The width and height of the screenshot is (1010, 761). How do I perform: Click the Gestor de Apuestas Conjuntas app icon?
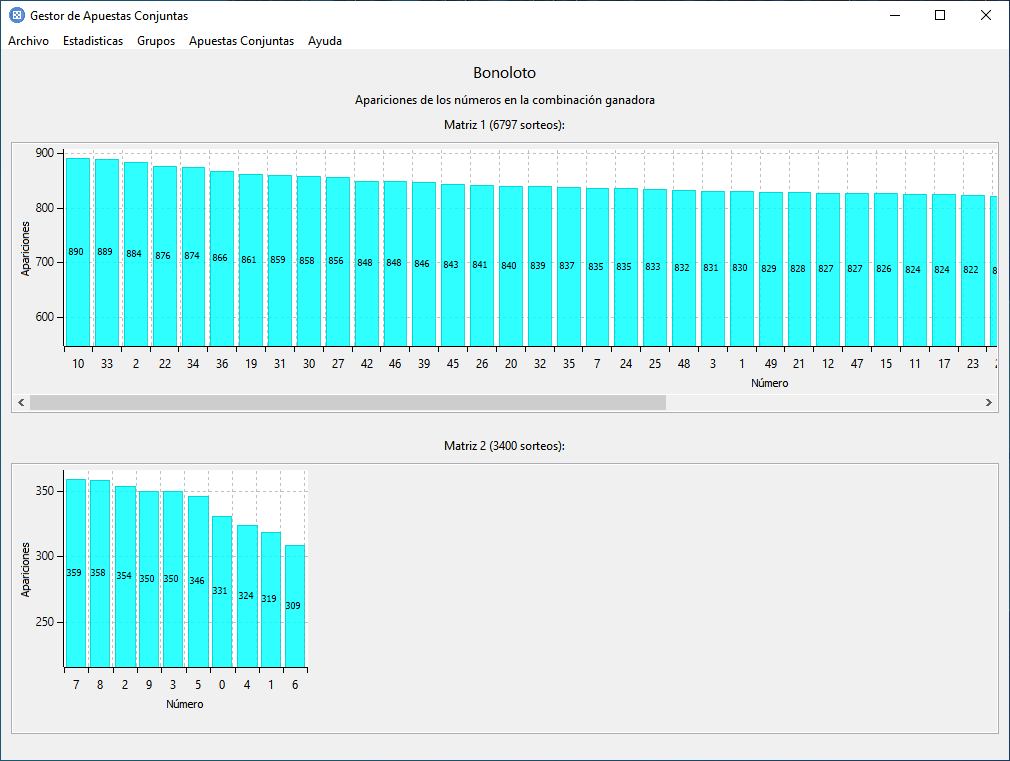click(x=17, y=15)
